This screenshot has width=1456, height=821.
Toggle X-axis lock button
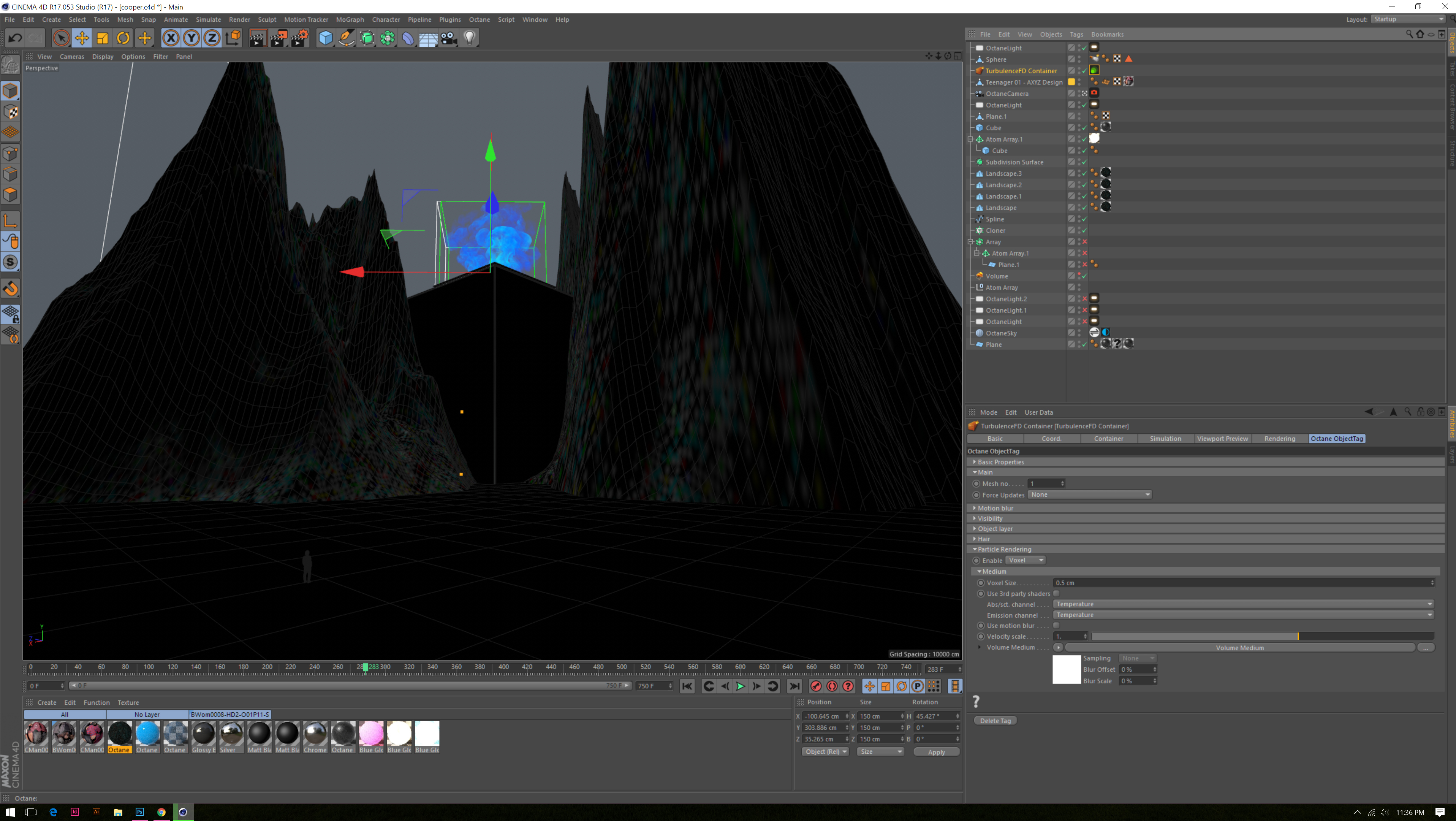[x=171, y=38]
